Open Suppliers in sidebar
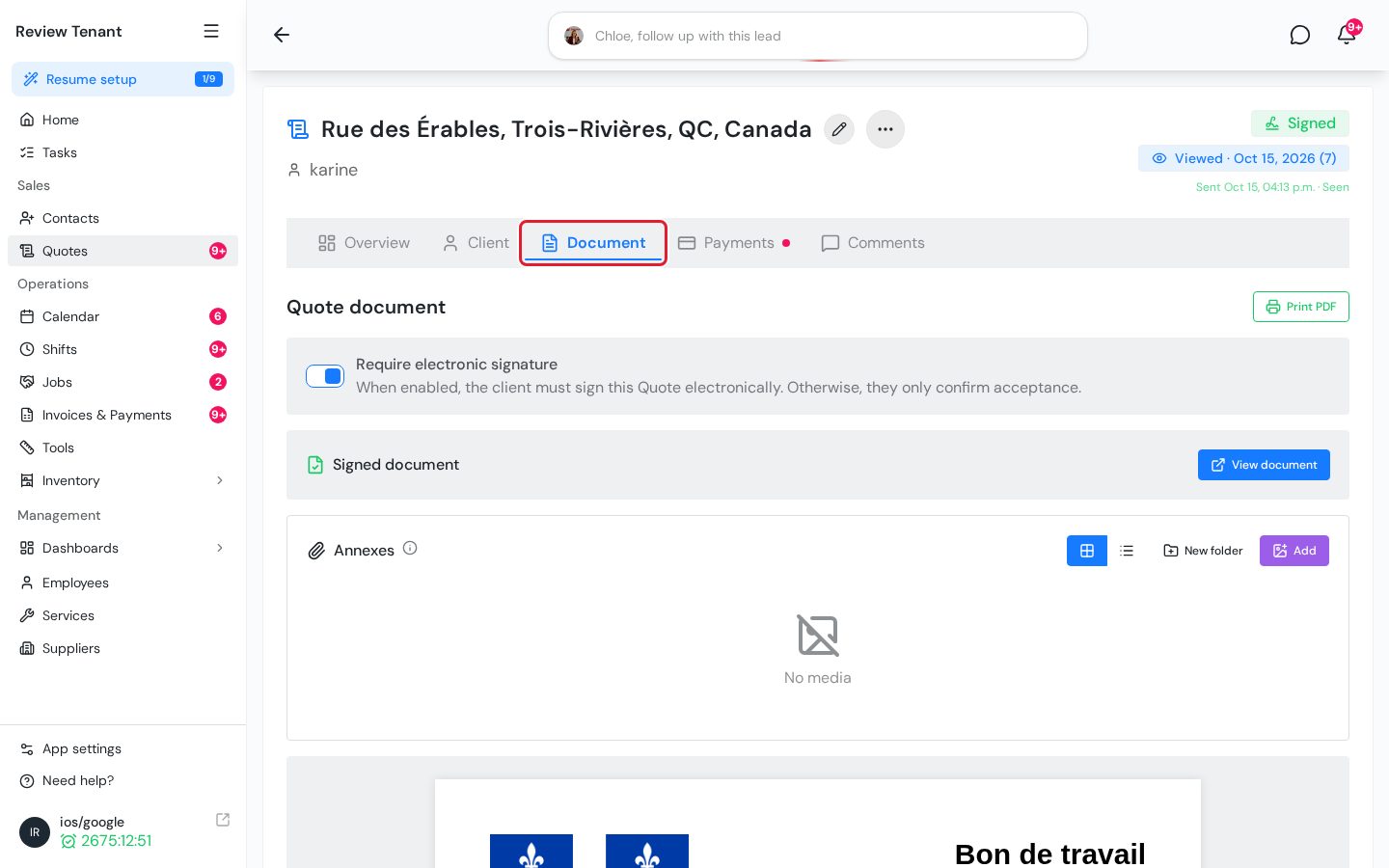1389x868 pixels. (123, 648)
